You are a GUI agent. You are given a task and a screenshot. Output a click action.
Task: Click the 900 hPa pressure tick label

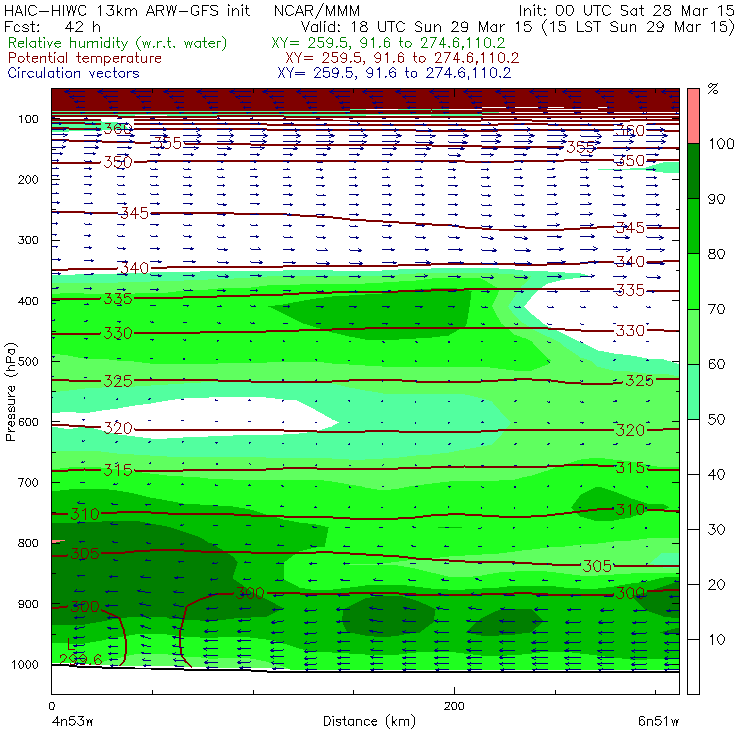(x=28, y=604)
